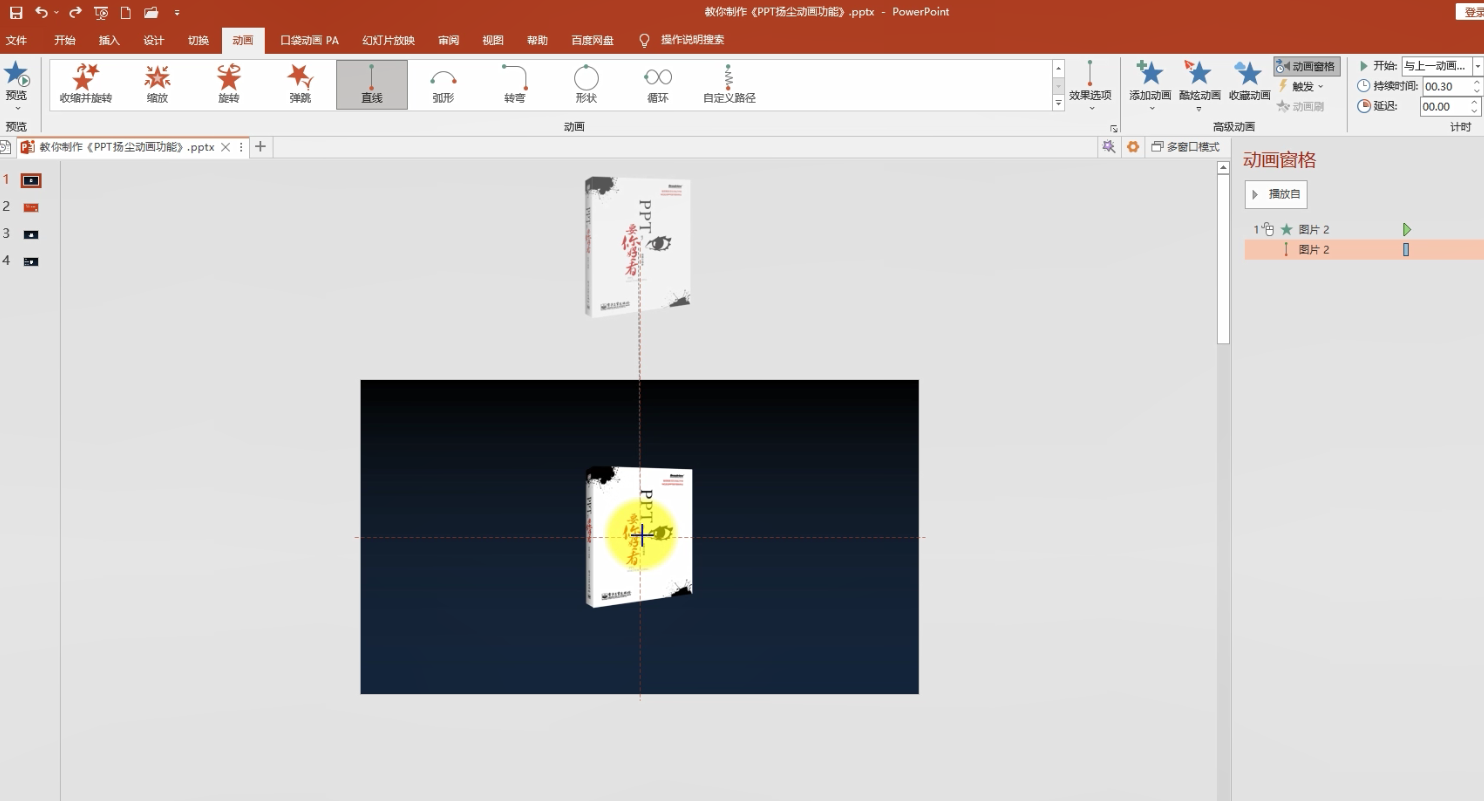Switch to the 插入 Insert ribbon tab
Image resolution: width=1484 pixels, height=801 pixels.
109,40
